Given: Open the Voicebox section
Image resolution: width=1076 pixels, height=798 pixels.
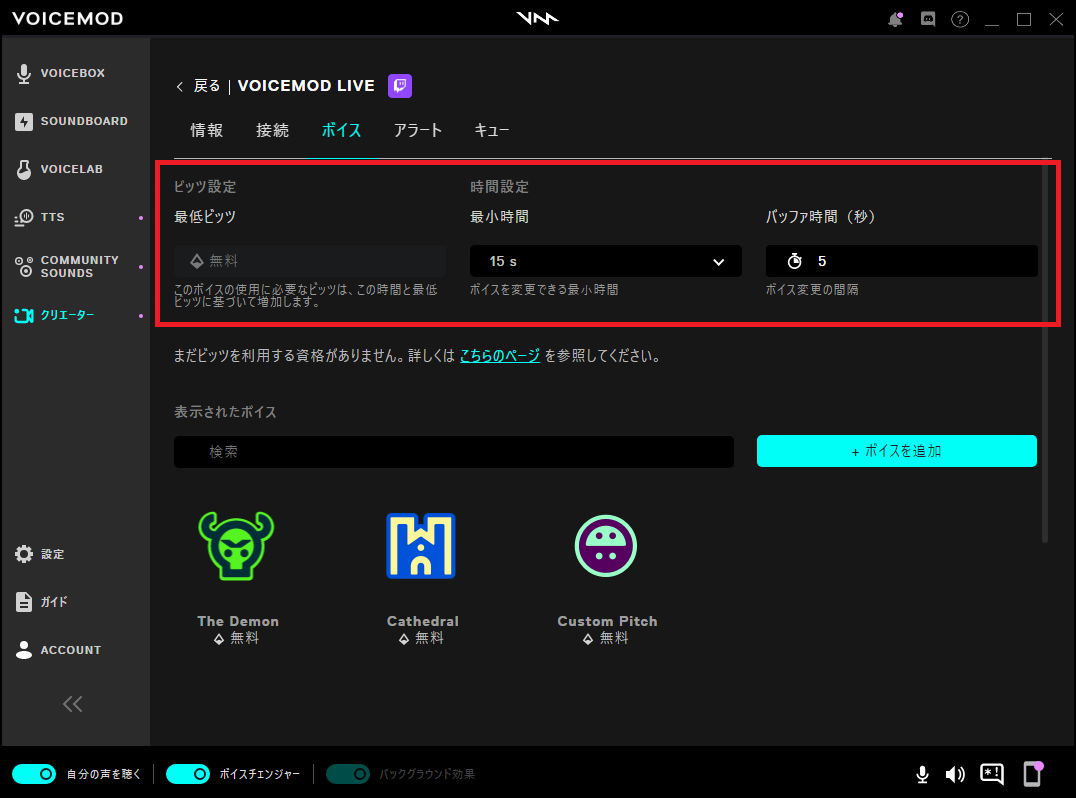Looking at the screenshot, I should click(x=60, y=73).
